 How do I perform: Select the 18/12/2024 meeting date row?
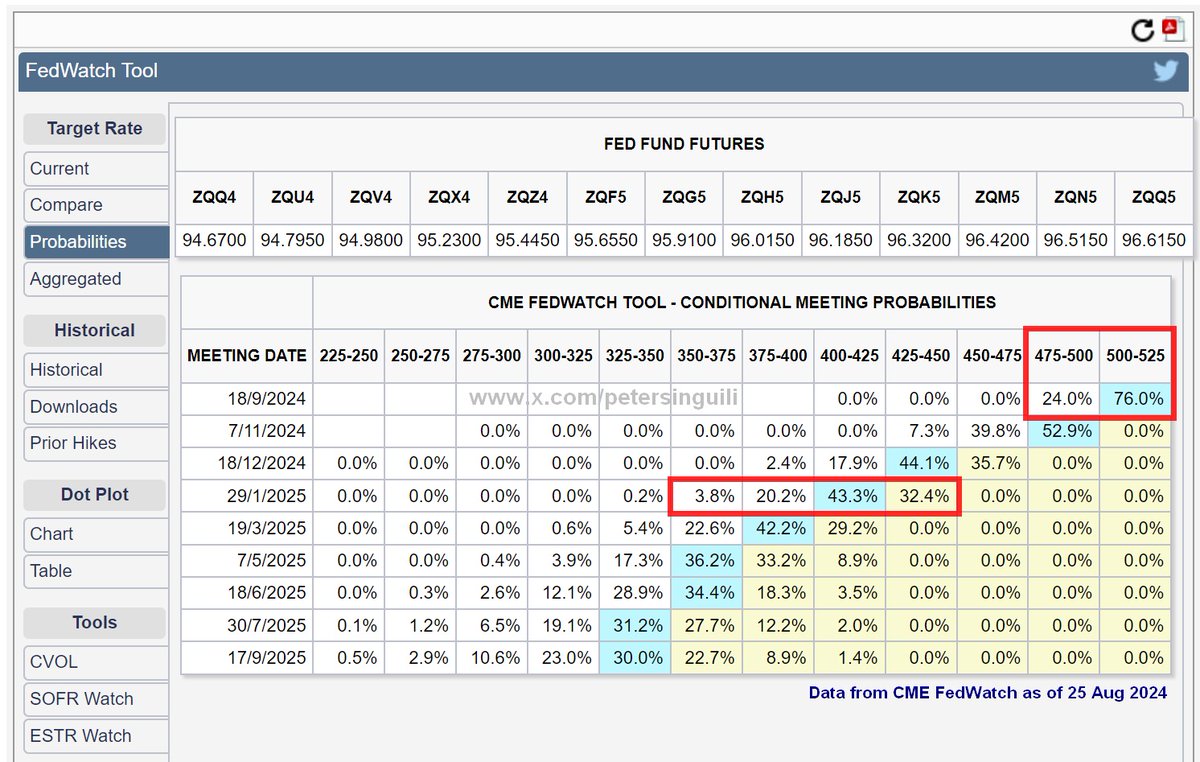point(676,463)
